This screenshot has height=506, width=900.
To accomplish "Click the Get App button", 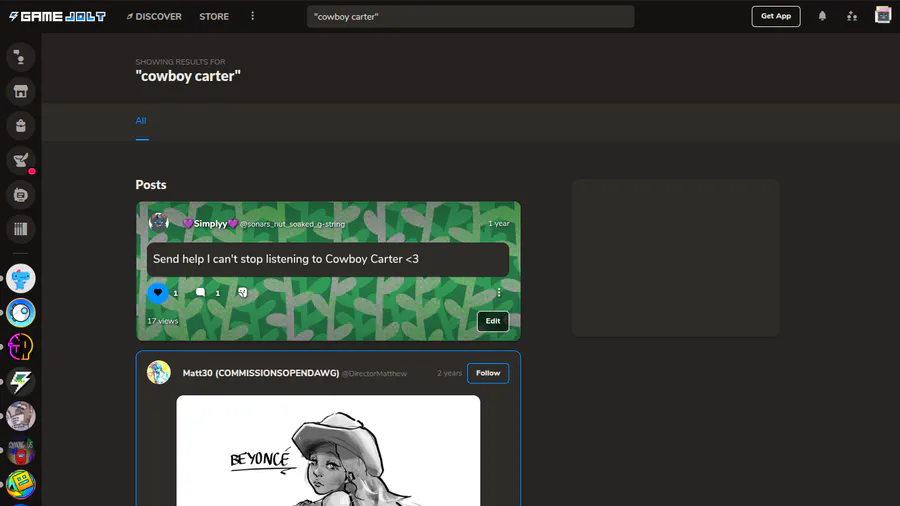I will click(x=776, y=16).
